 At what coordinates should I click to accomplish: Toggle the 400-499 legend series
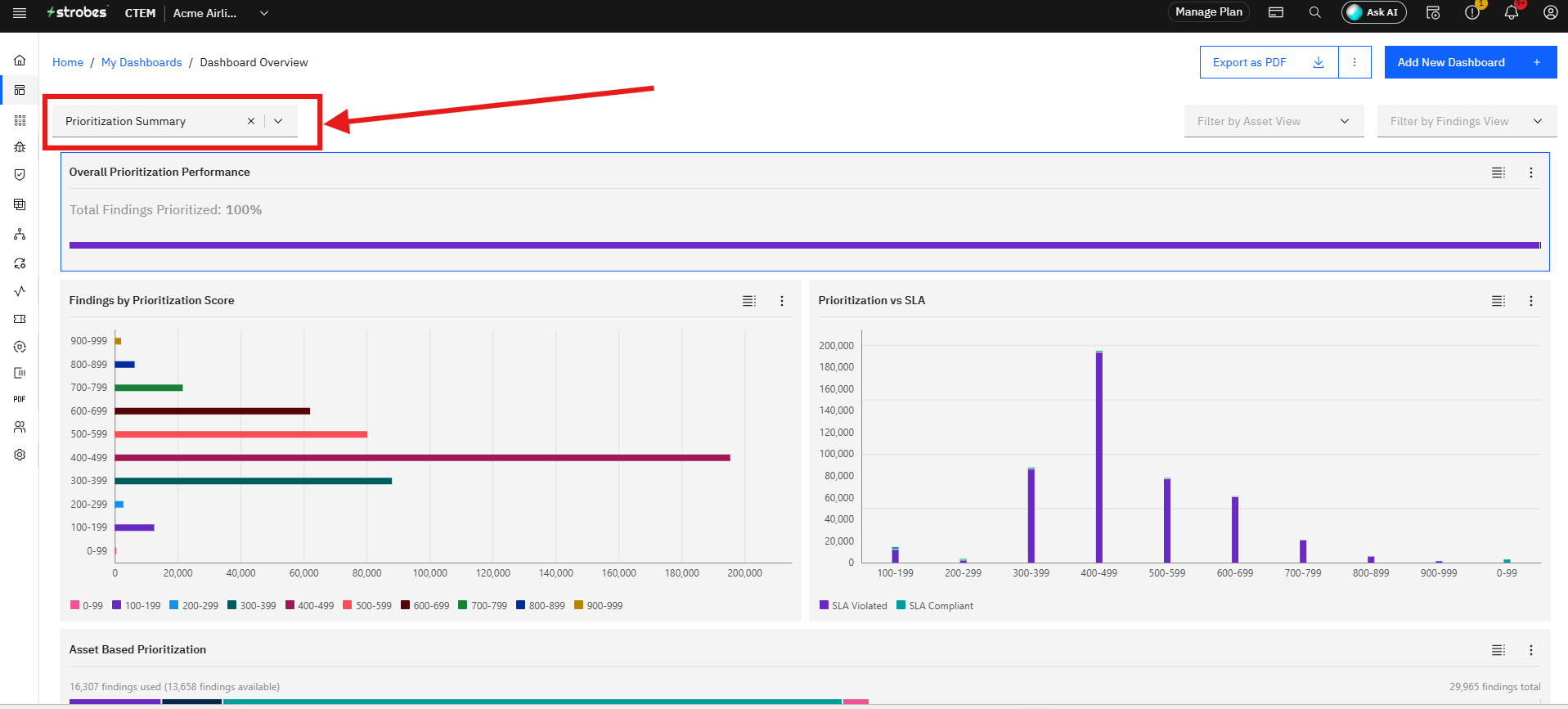[310, 606]
